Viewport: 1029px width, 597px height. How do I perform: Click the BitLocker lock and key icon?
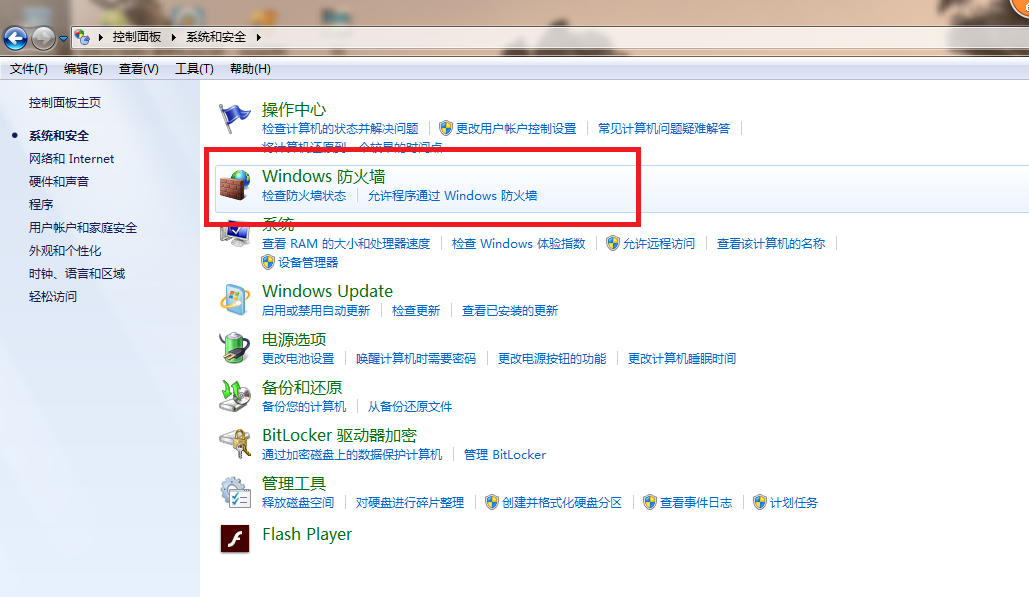[234, 443]
